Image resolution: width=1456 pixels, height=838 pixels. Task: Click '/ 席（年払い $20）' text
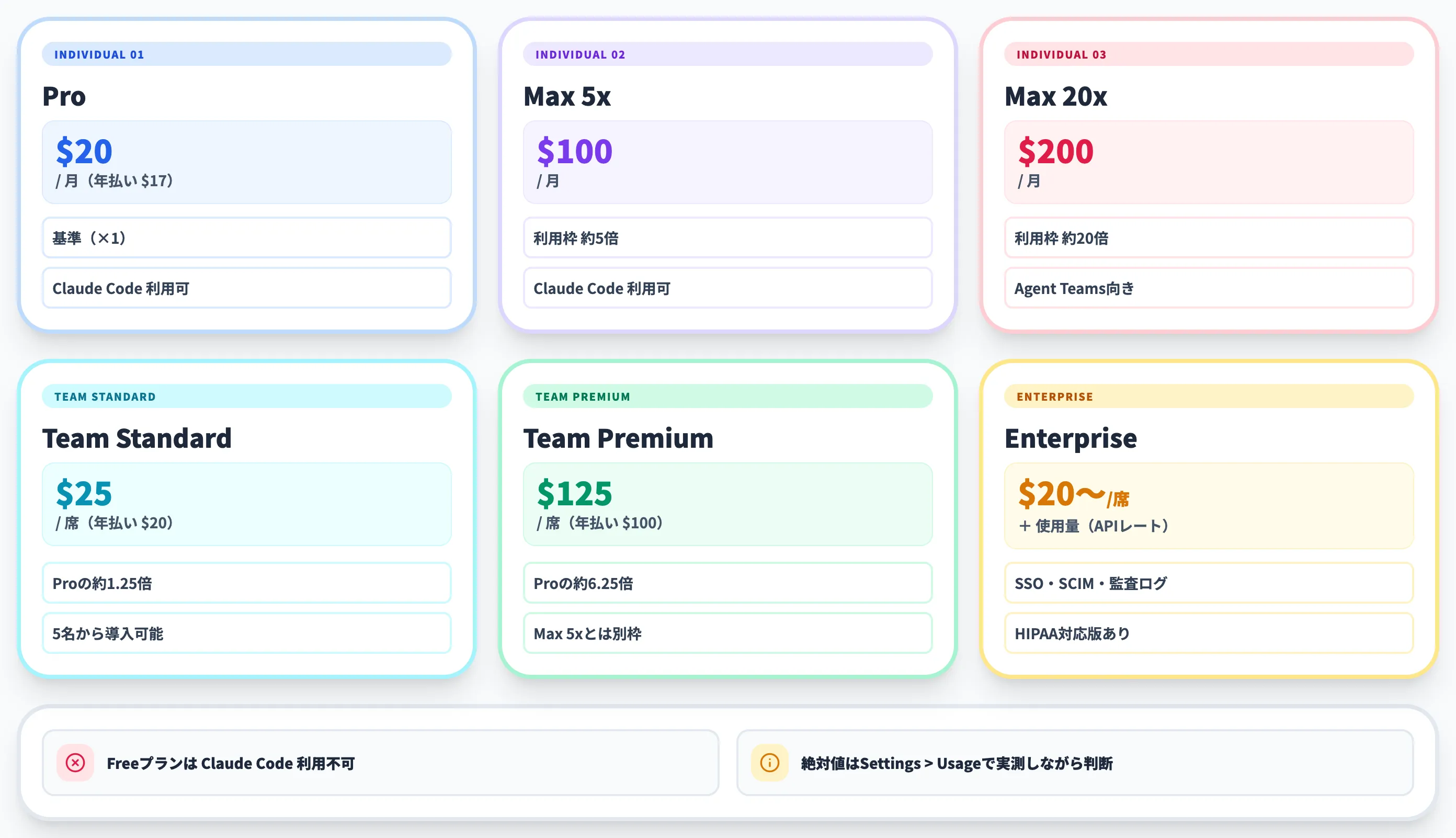click(115, 523)
